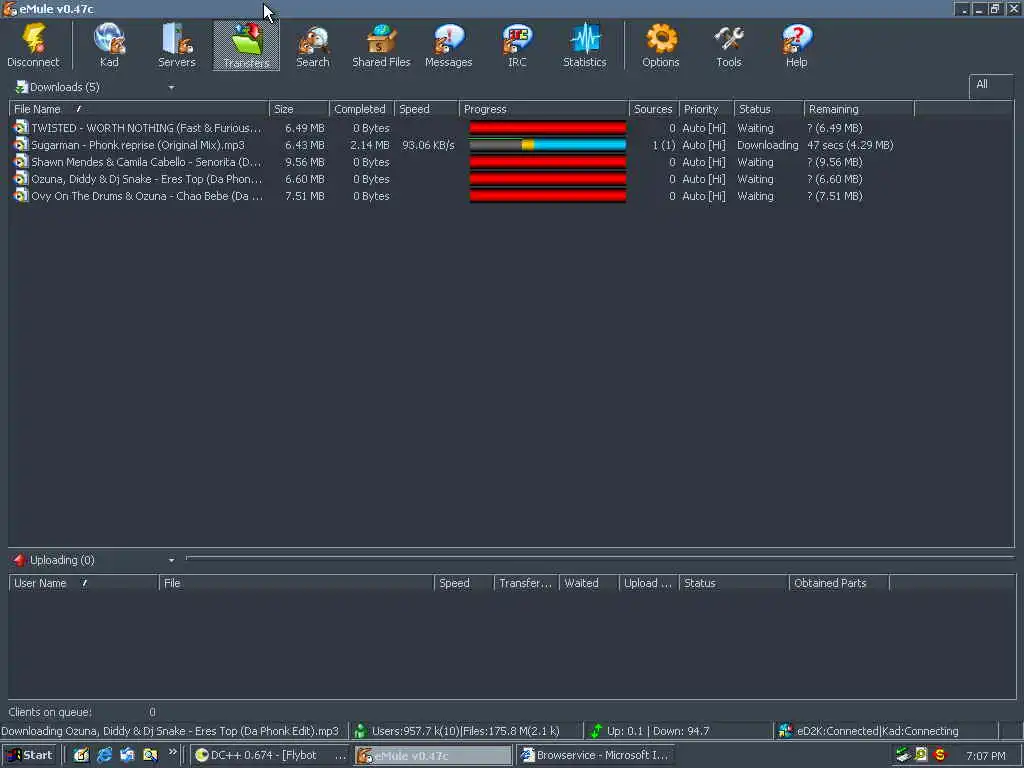
Task: Expand the Downloads (5) dropdown arrow
Action: 171,88
